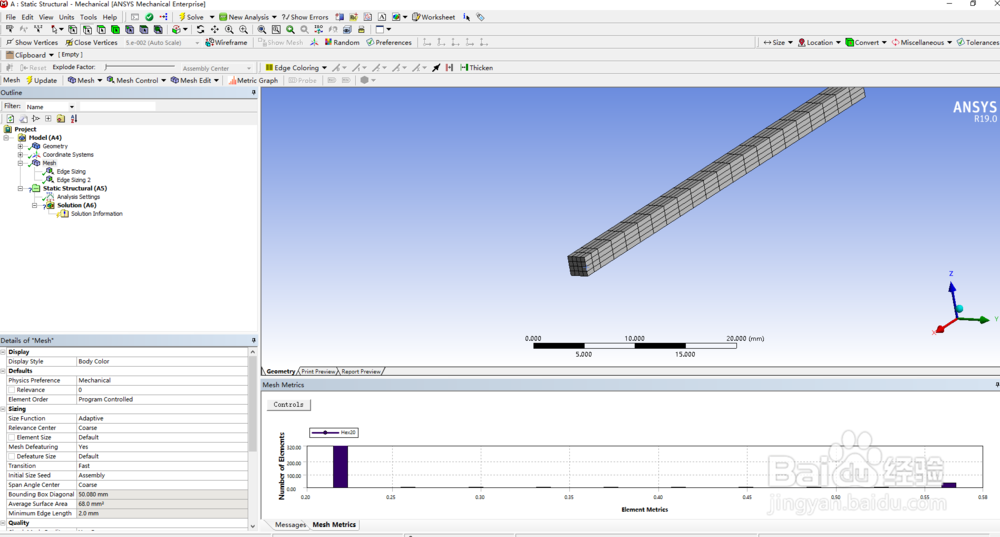The height and width of the screenshot is (537, 1000).
Task: Click the Print image icon
Action: [x=361, y=29]
